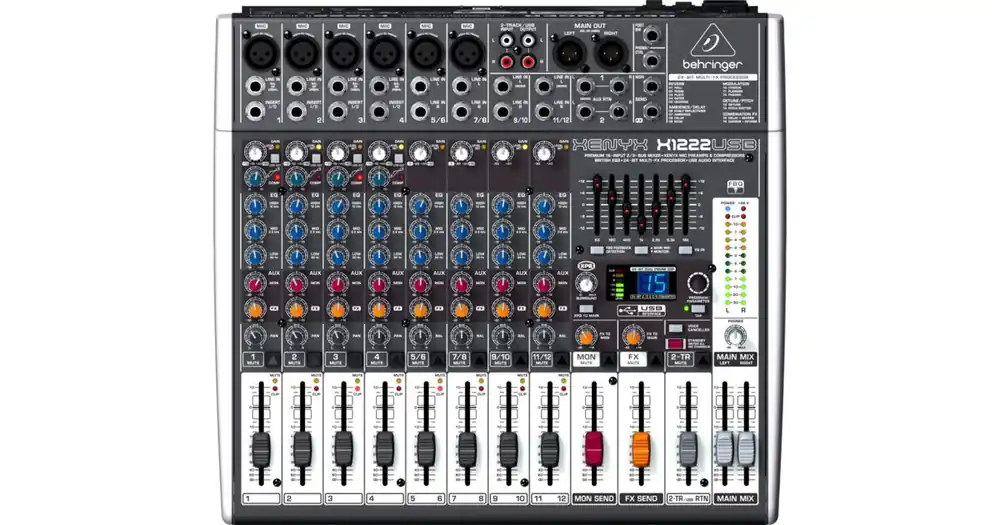The width and height of the screenshot is (1000, 525).
Task: Click the channel 7/8 orange FX knob
Action: point(461,310)
